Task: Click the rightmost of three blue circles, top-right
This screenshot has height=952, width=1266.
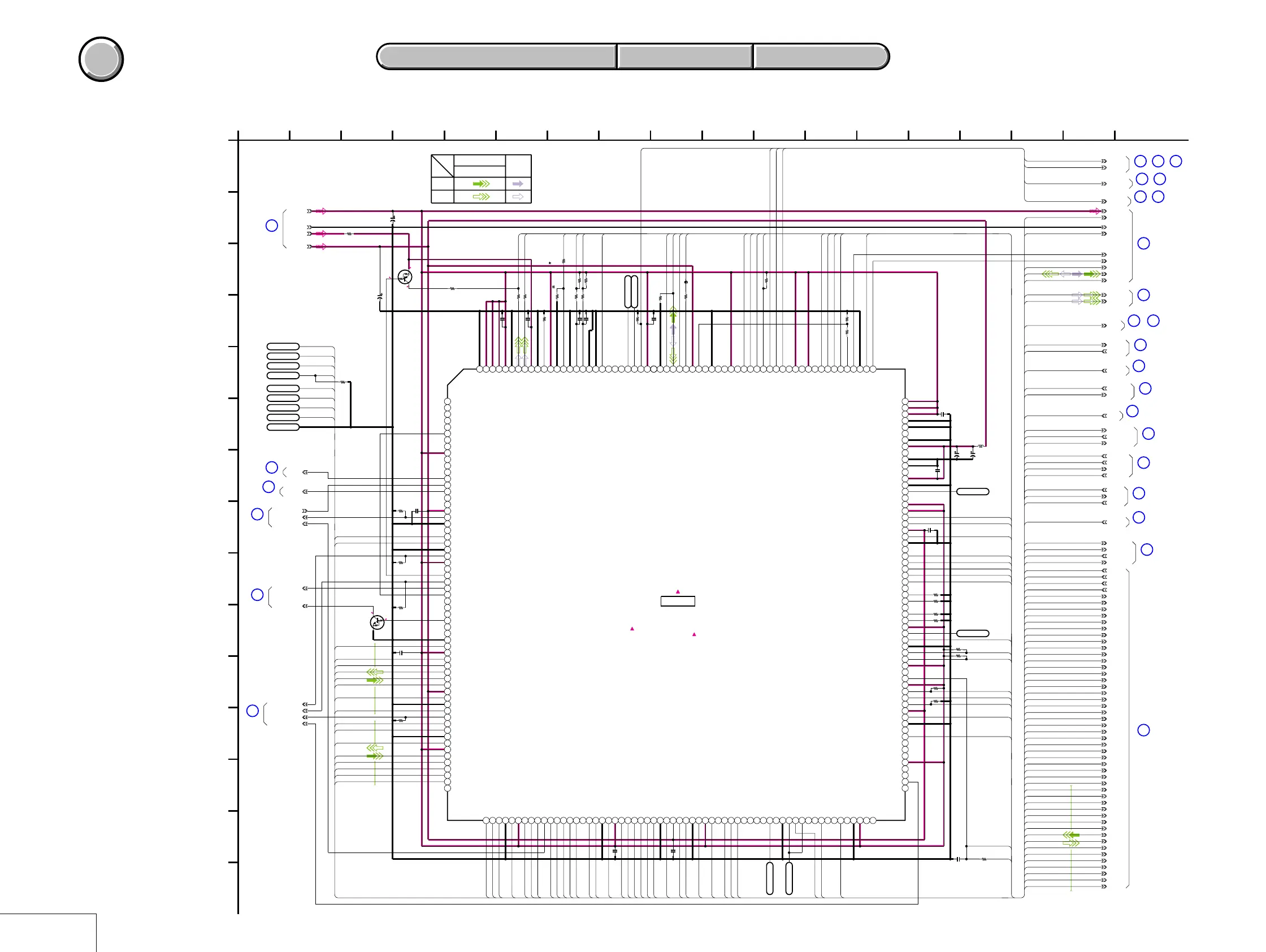Action: click(1176, 162)
